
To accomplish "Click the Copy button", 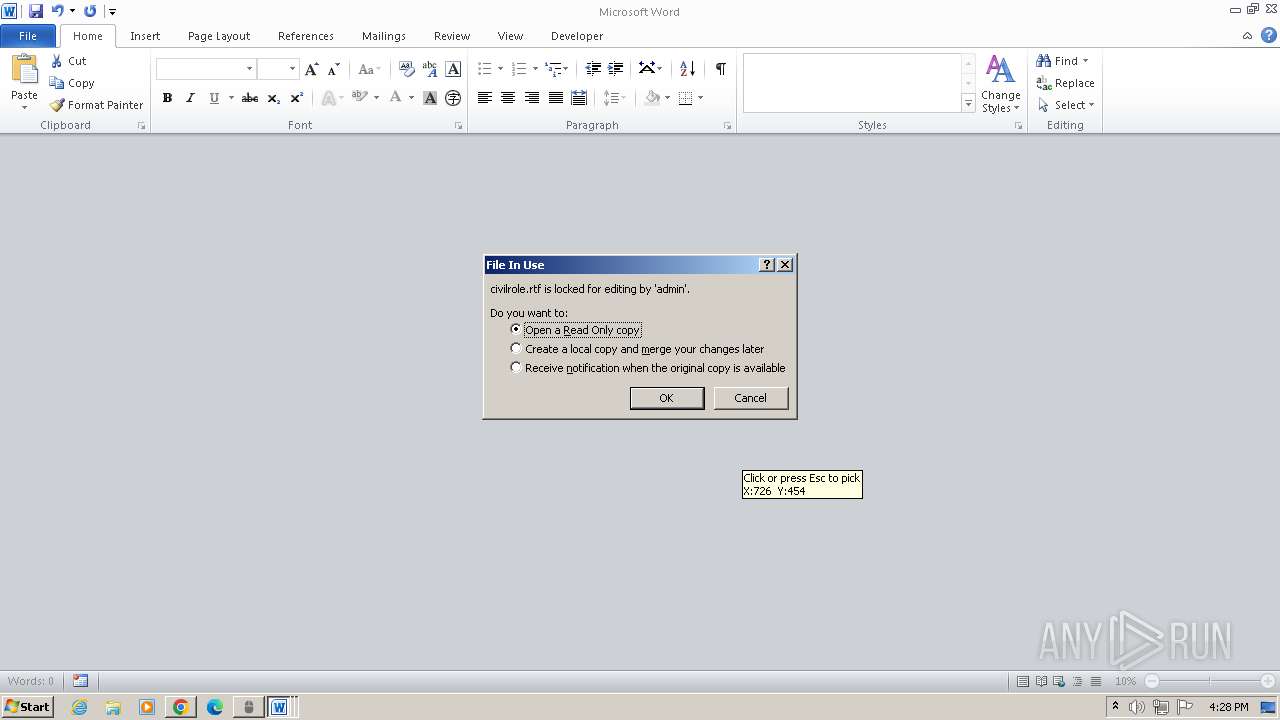I will click(72, 83).
